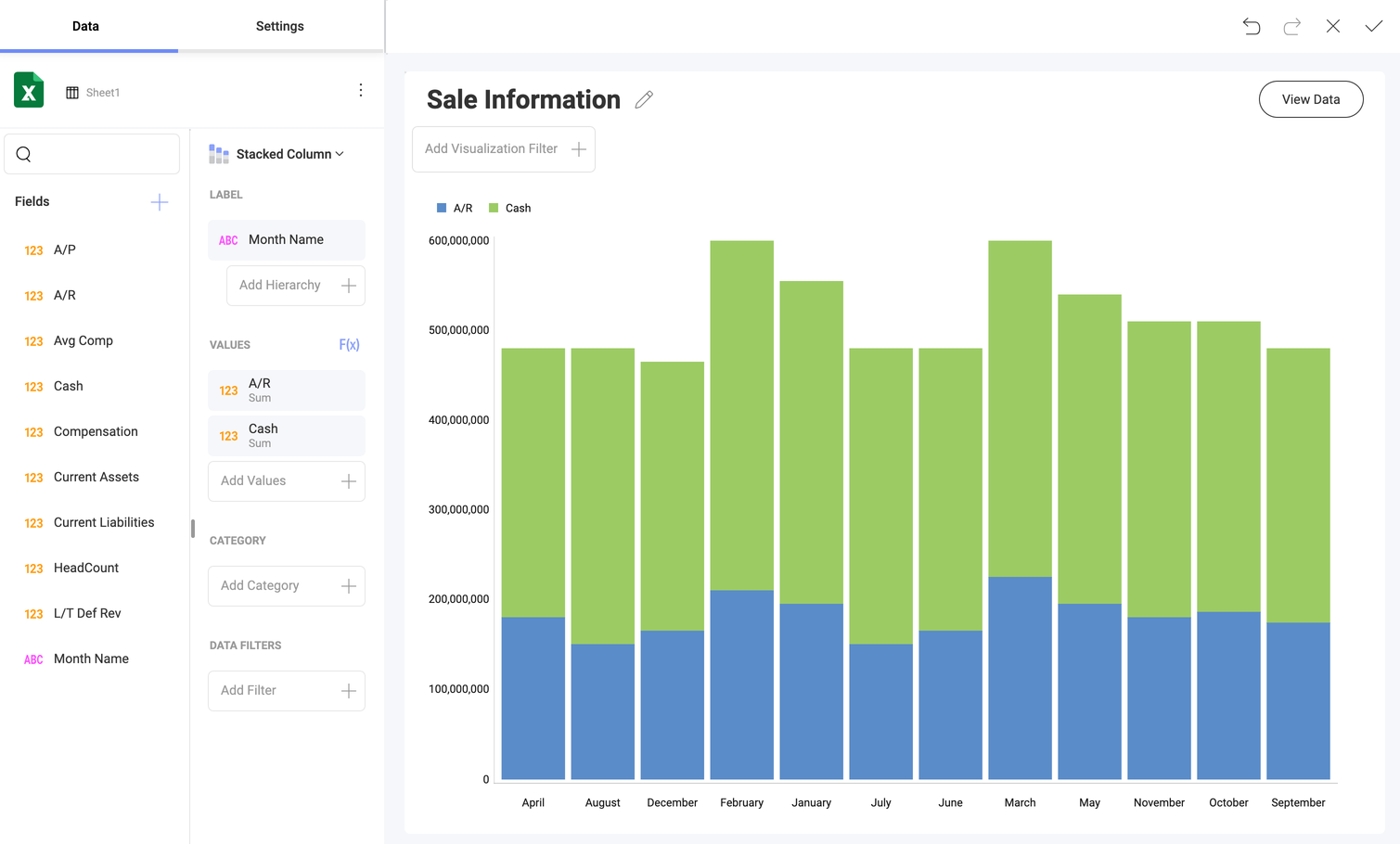Click the Stacked Column chart type icon
This screenshot has height=844, width=1400.
click(219, 154)
